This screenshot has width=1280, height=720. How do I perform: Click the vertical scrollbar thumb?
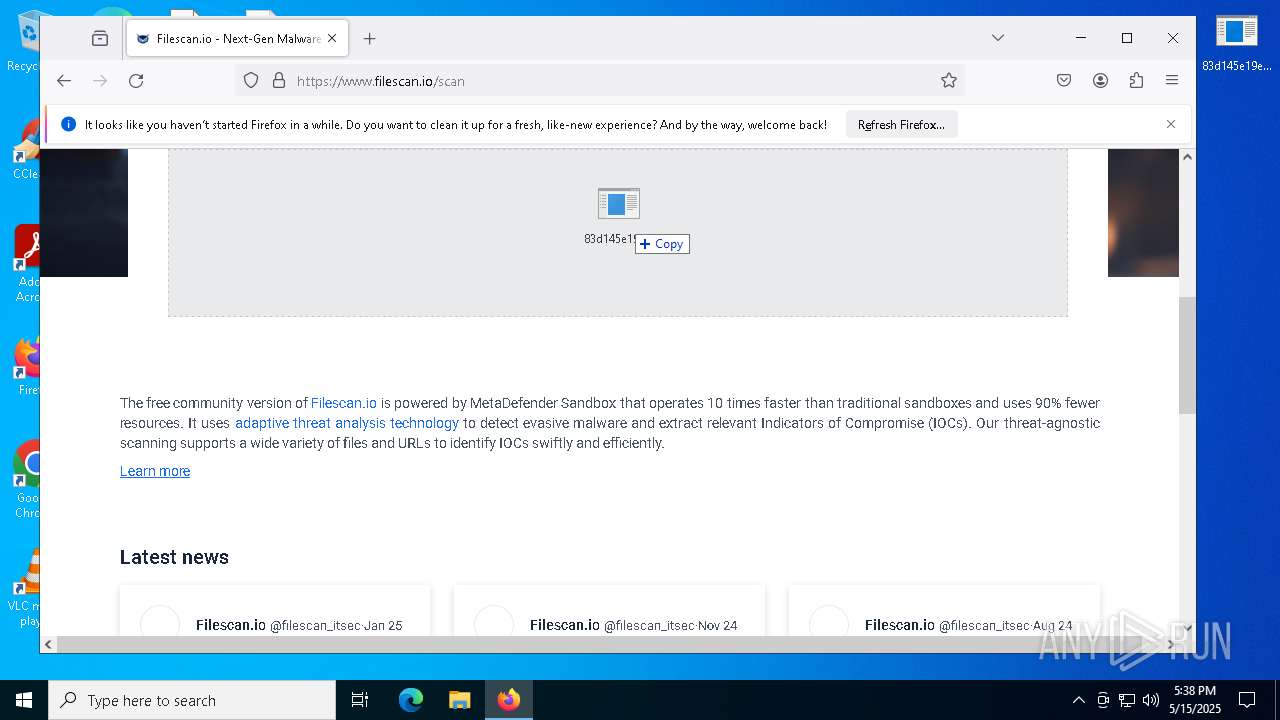1187,355
